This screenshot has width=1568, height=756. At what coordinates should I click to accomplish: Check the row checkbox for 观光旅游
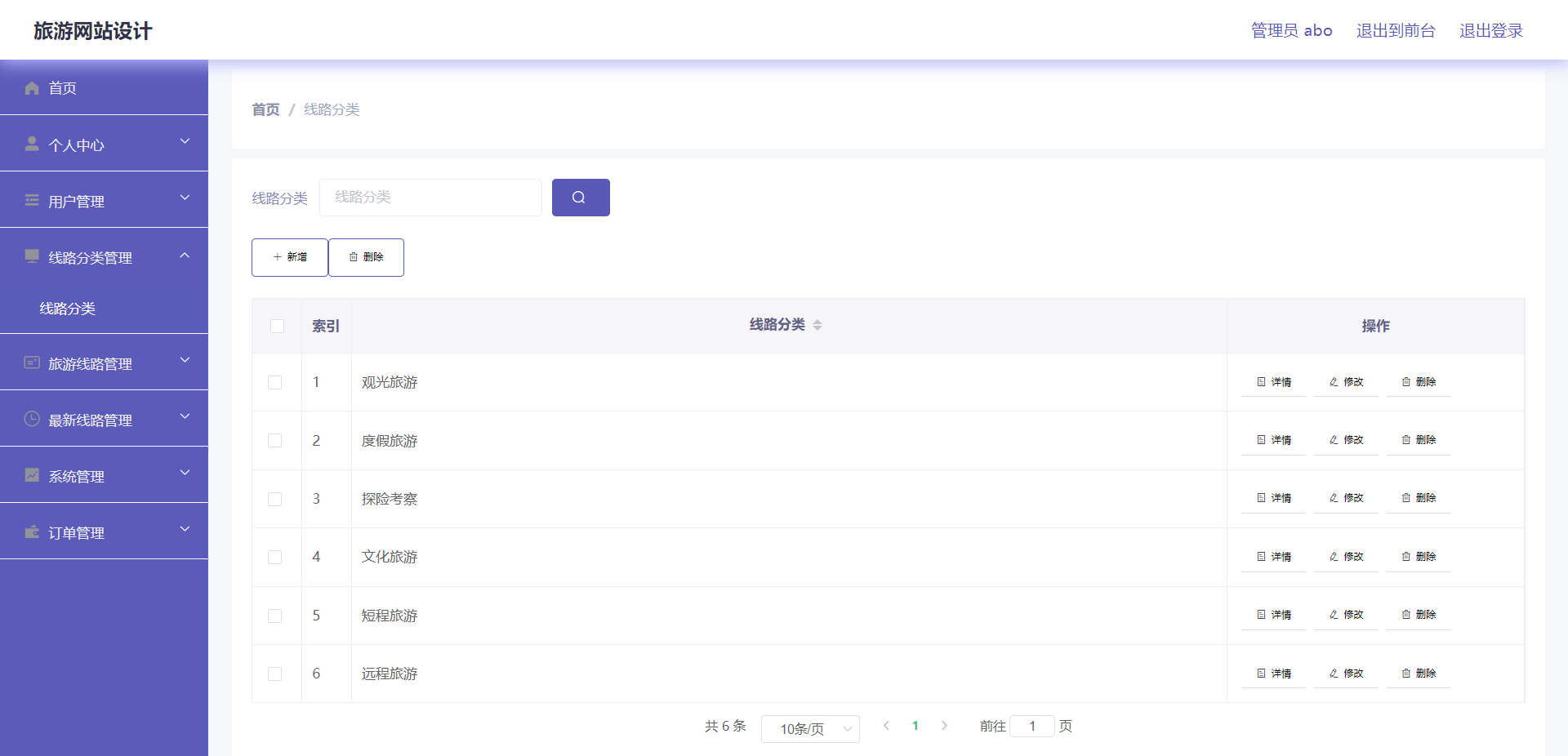[x=275, y=382]
